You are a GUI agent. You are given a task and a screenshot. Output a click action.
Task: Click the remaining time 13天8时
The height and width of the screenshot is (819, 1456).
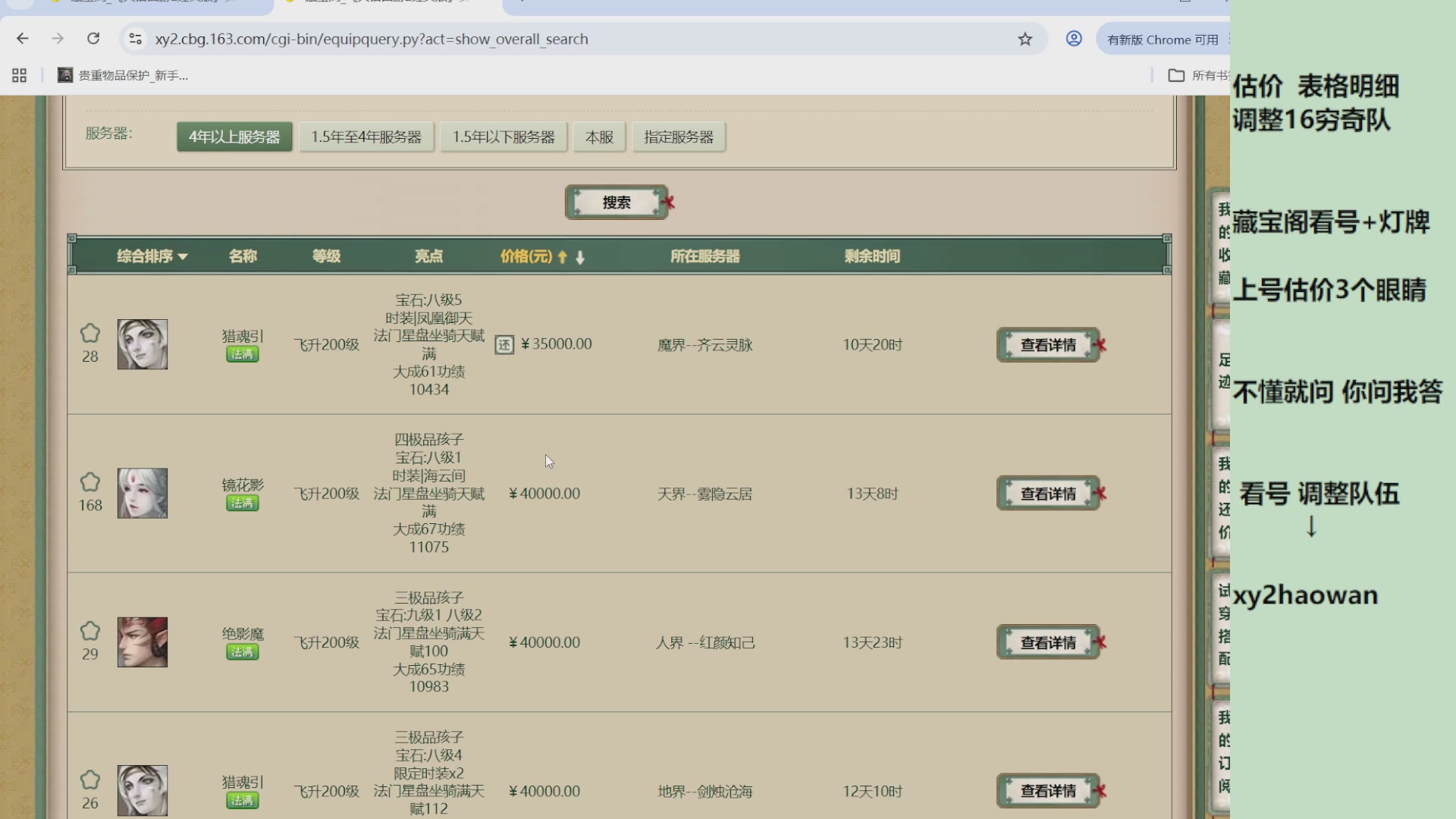[873, 494]
